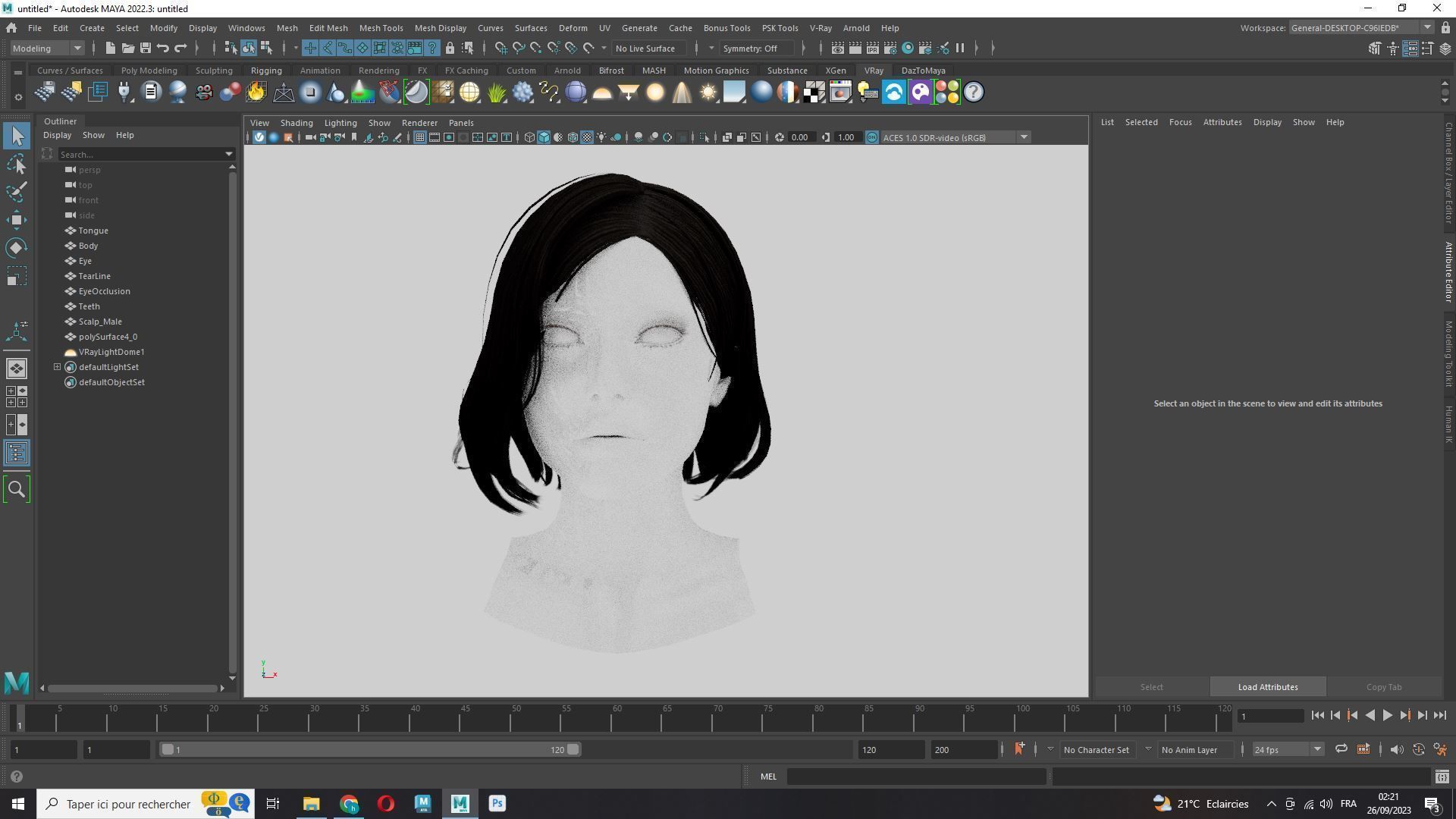This screenshot has height=819, width=1456.
Task: Click the IPR render icon
Action: click(872, 48)
